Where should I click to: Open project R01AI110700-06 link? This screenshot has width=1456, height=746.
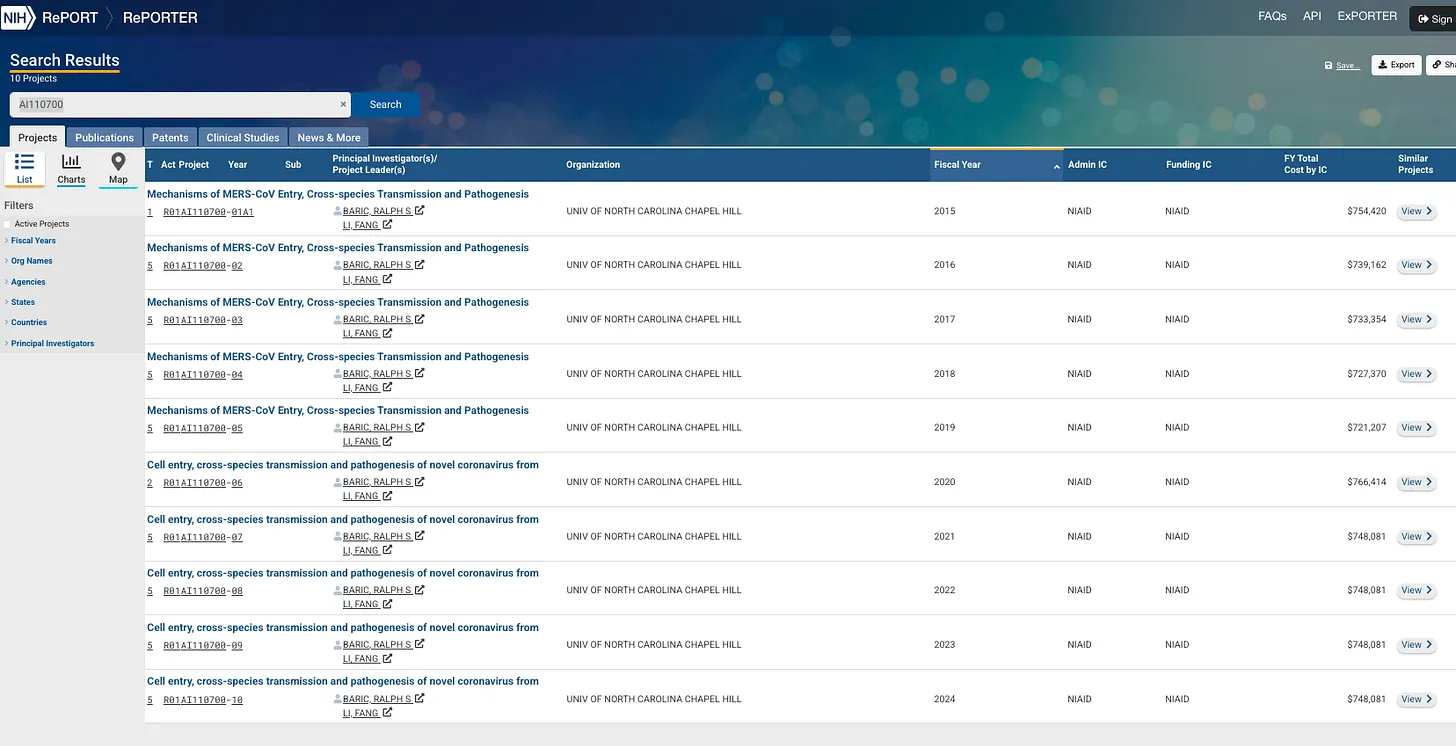point(203,483)
